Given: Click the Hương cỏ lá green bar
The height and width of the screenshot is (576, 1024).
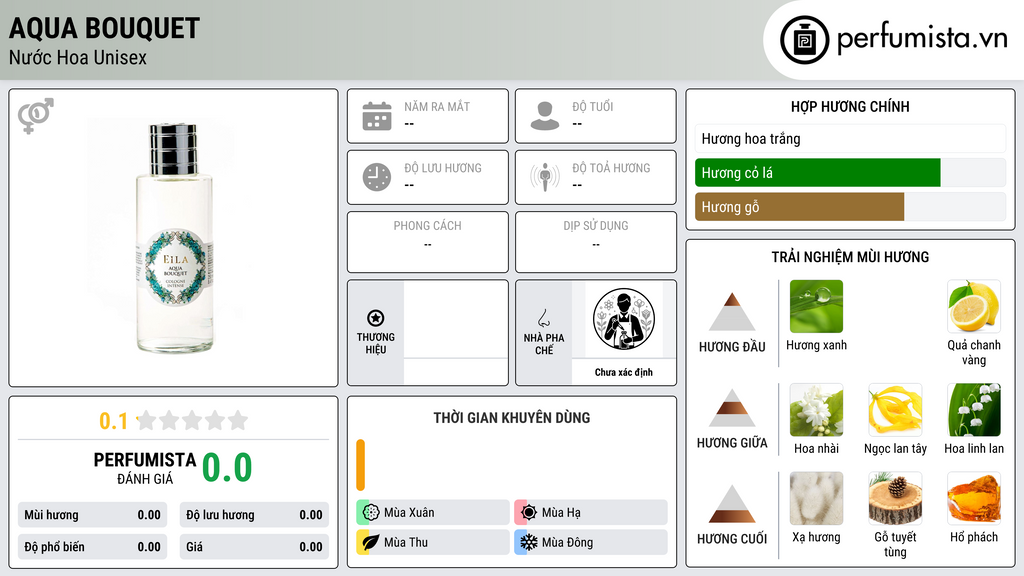Looking at the screenshot, I should [x=818, y=173].
